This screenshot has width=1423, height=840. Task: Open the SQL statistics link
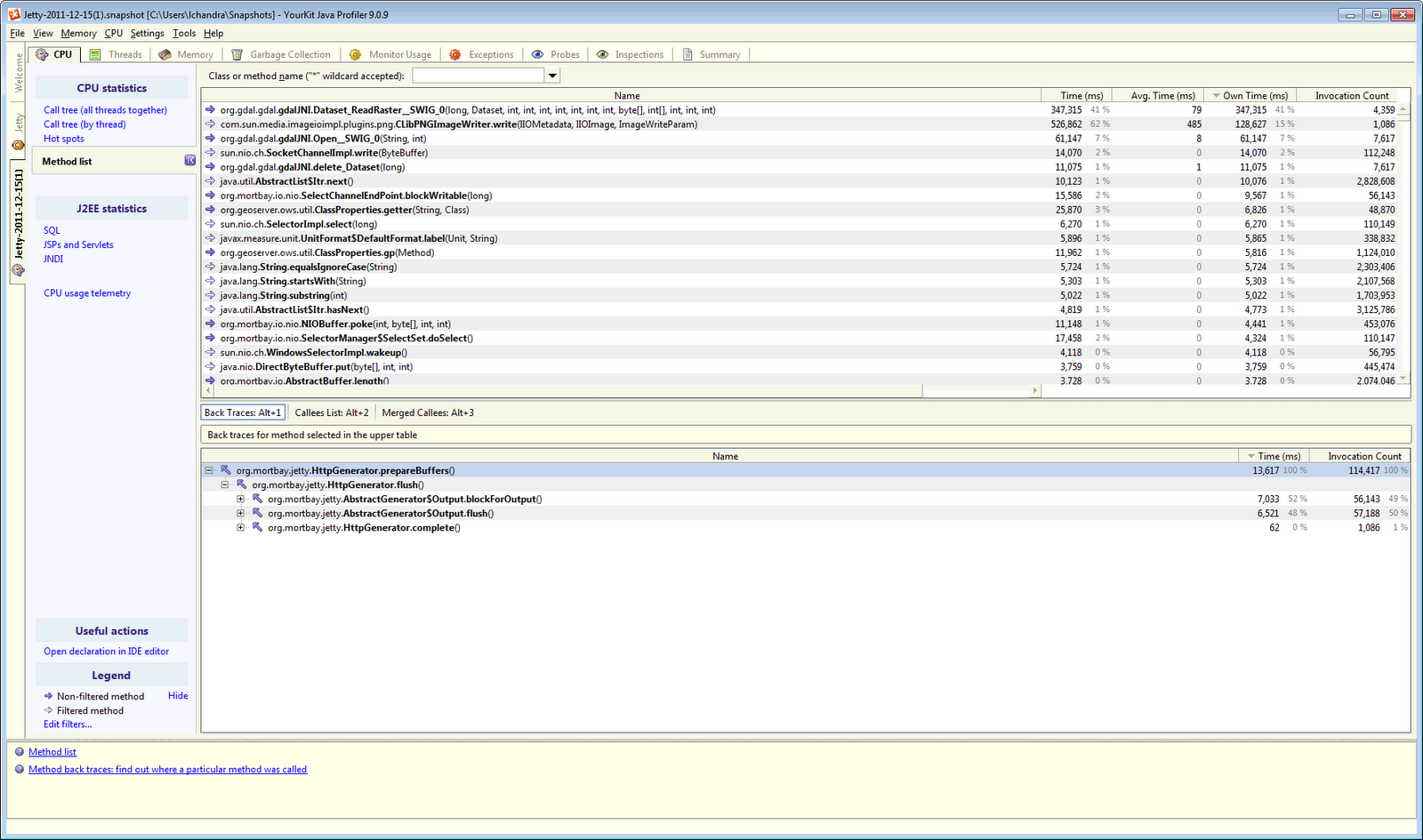tap(52, 230)
